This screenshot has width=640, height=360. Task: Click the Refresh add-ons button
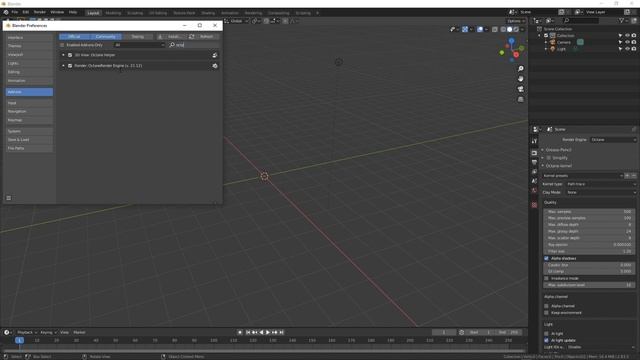[x=203, y=37]
